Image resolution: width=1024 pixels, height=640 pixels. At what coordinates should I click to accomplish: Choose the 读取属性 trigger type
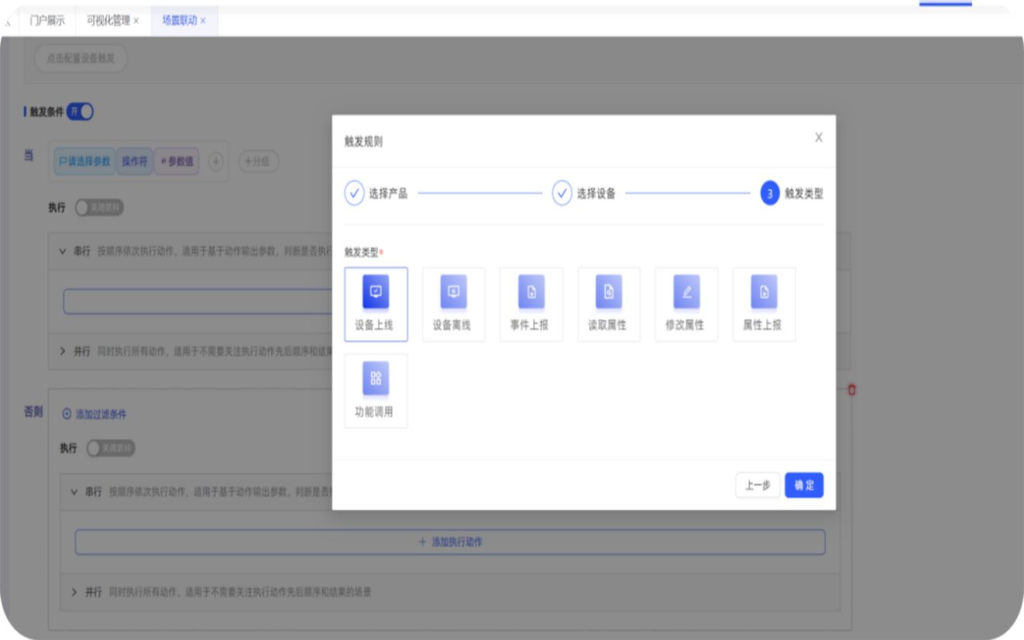609,304
